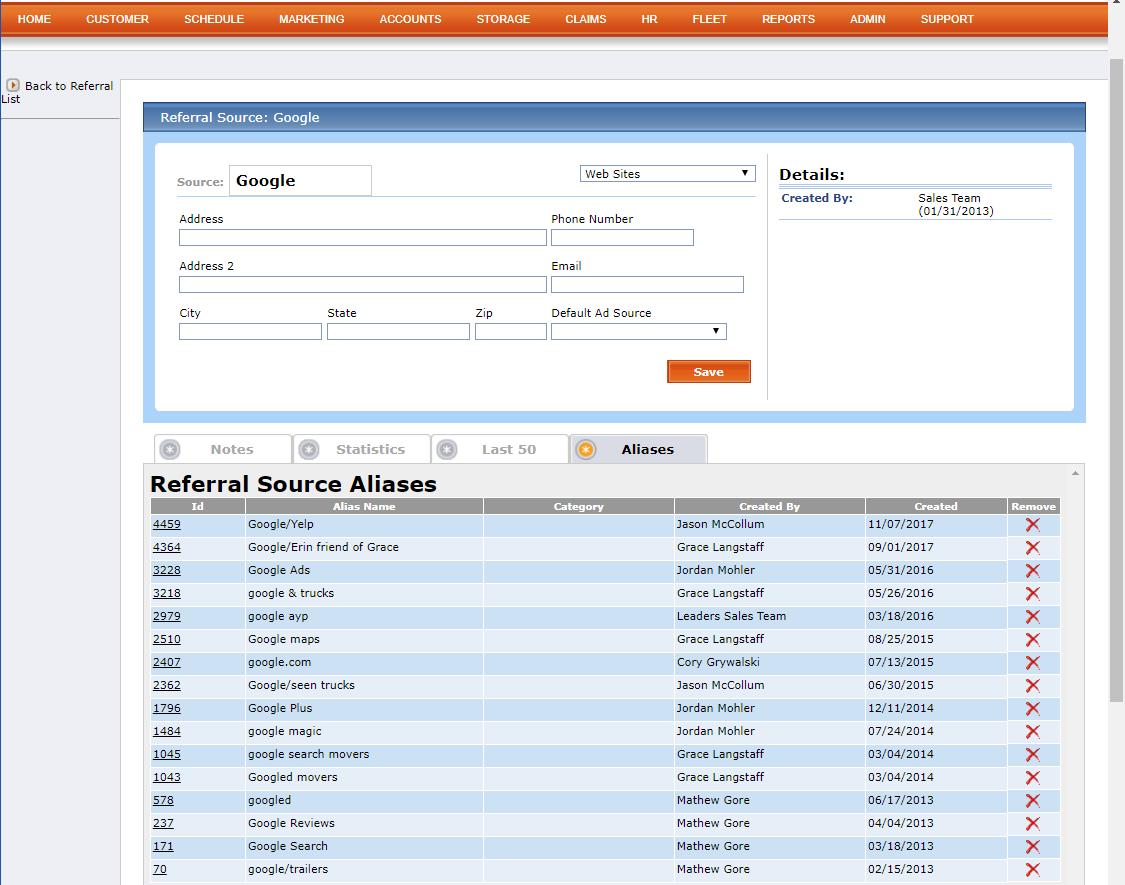
Task: Open the SCHEDULE menu
Action: click(x=214, y=19)
